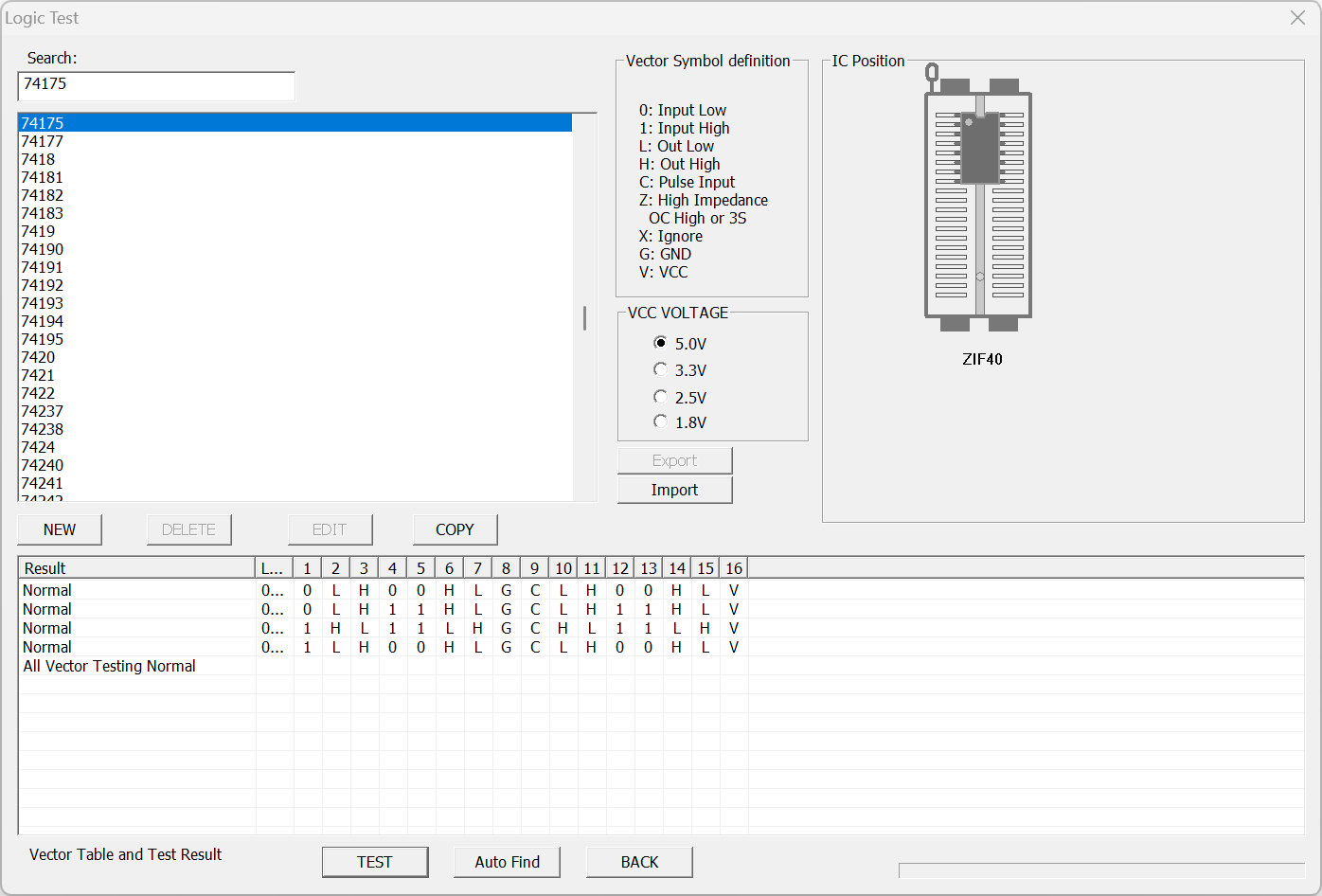Select 74193 list entry
1322x896 pixels.
pos(295,303)
